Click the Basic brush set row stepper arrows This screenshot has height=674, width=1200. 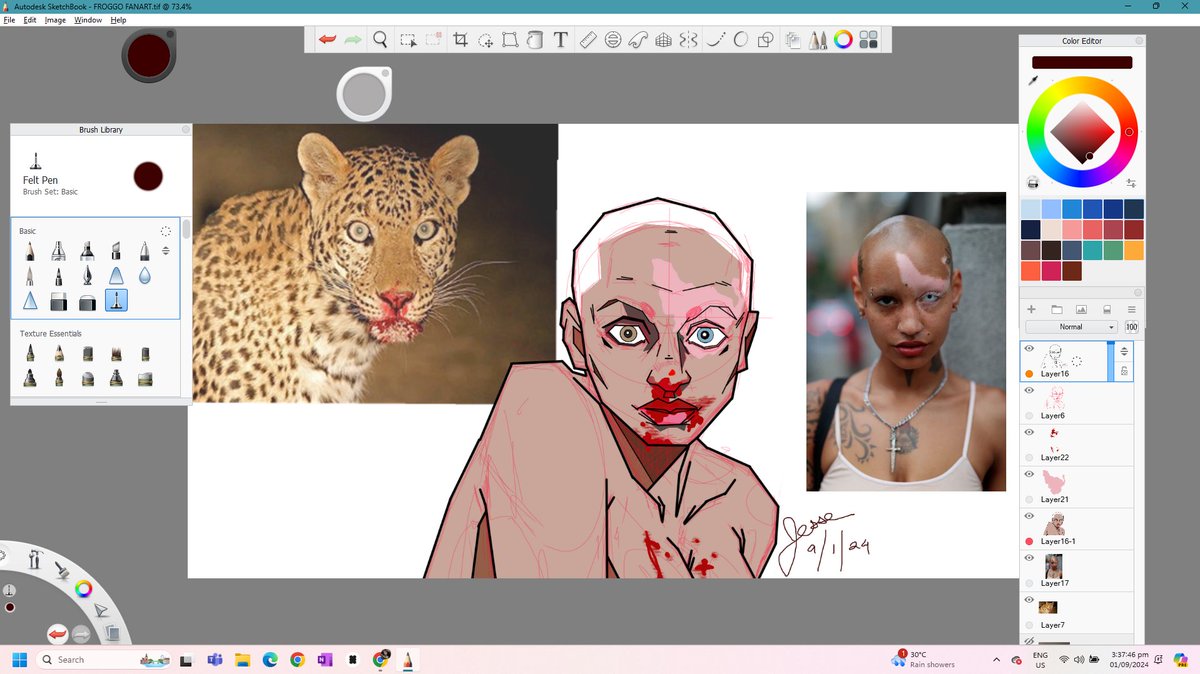(166, 250)
